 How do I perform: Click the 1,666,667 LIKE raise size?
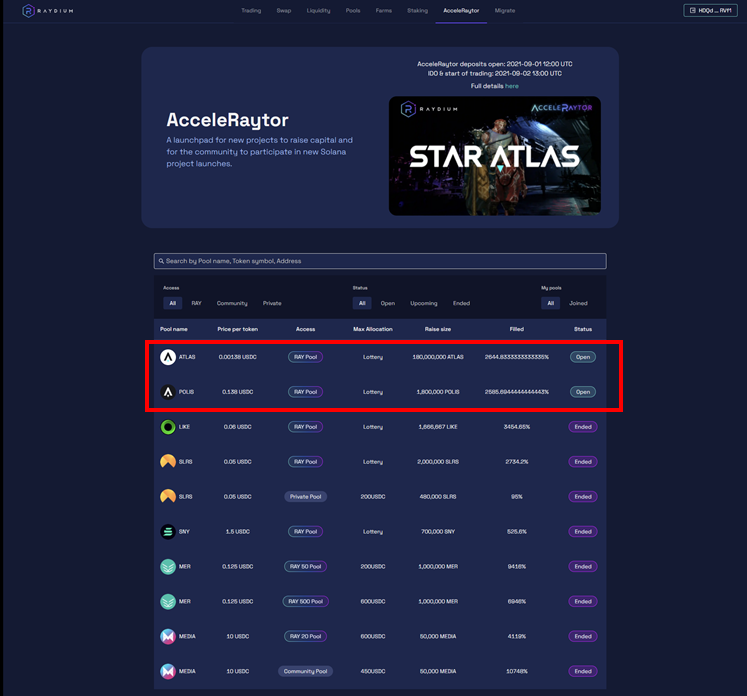438,427
